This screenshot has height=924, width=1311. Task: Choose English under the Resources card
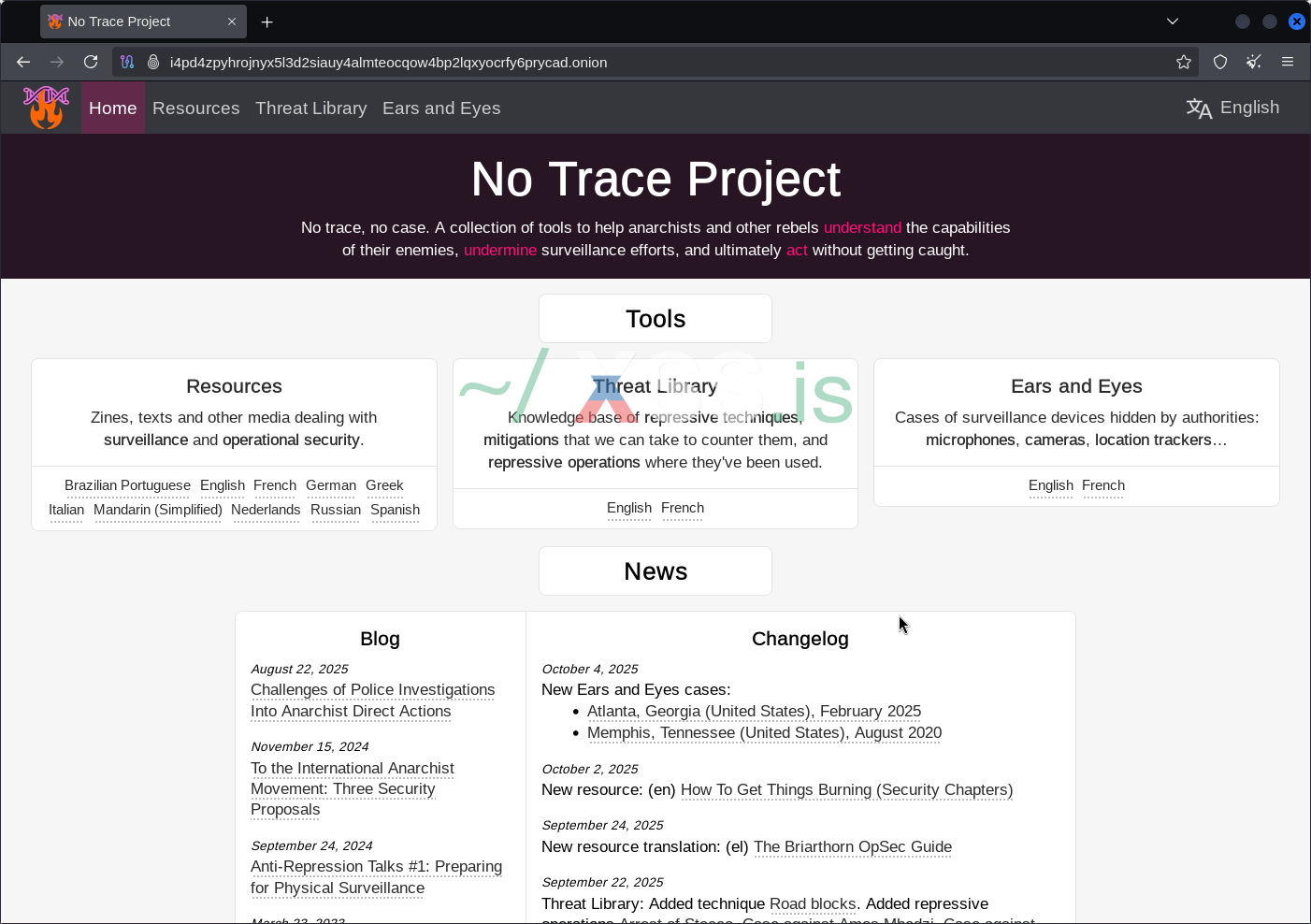[223, 485]
